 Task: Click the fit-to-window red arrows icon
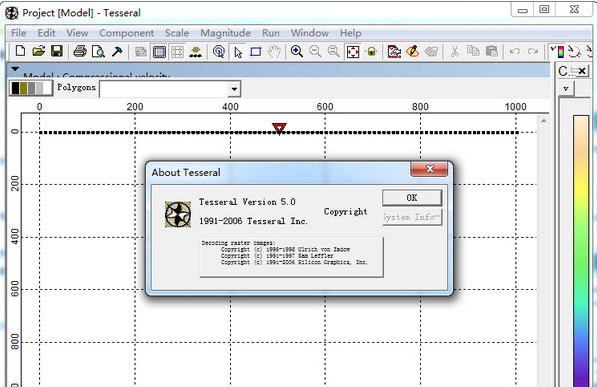pos(353,52)
